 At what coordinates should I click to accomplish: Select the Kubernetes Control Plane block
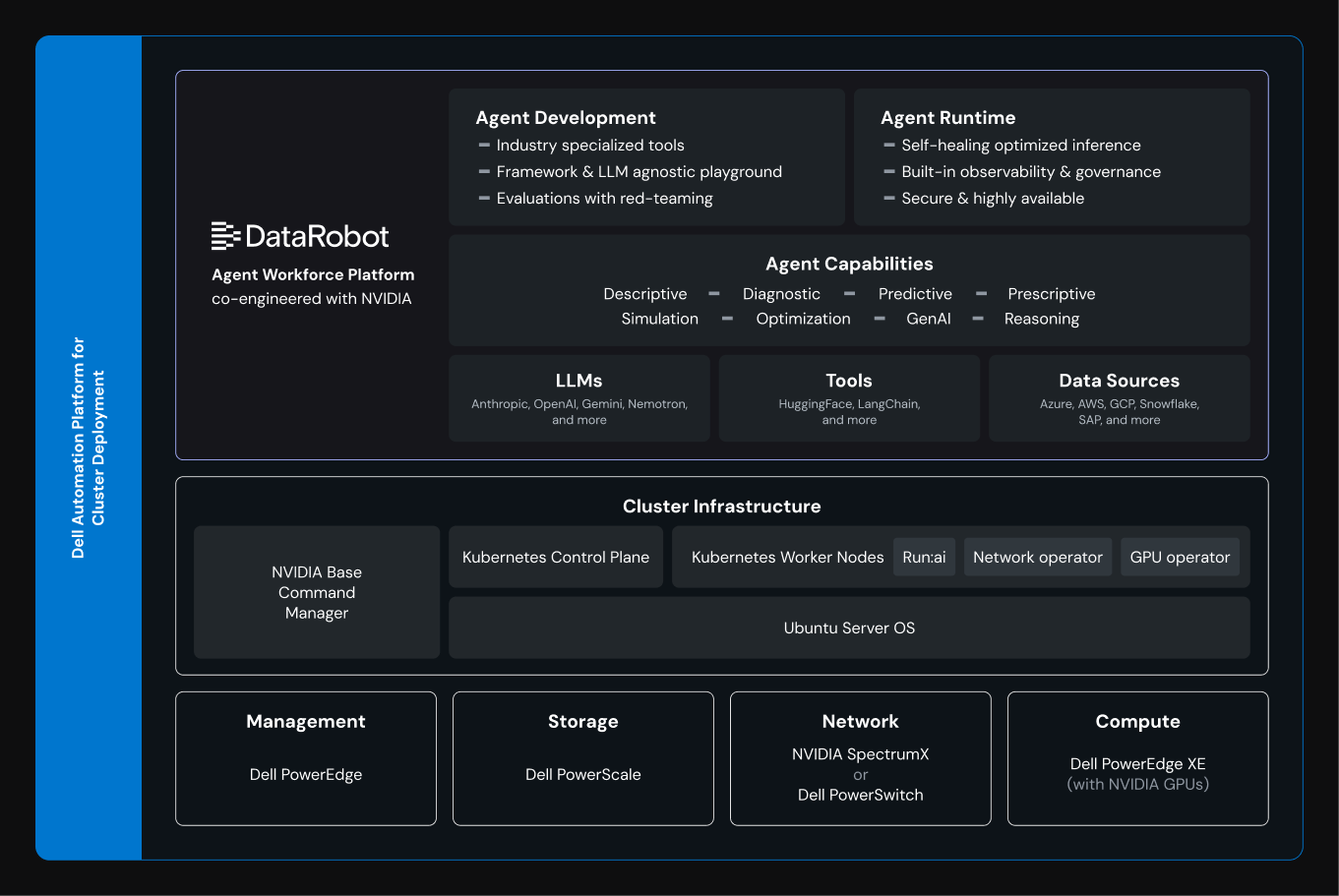[x=556, y=557]
